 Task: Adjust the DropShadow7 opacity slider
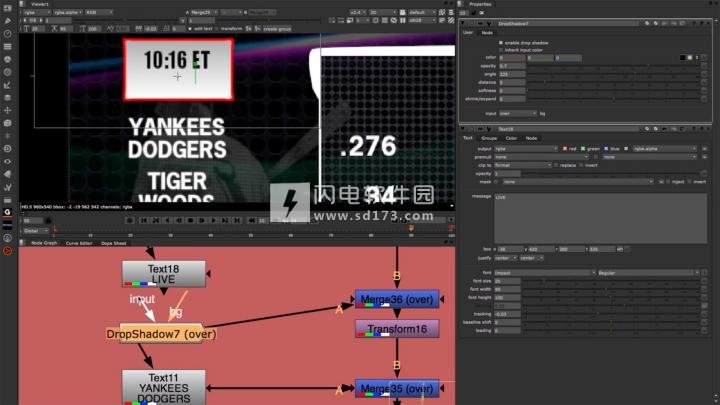[x=613, y=66]
